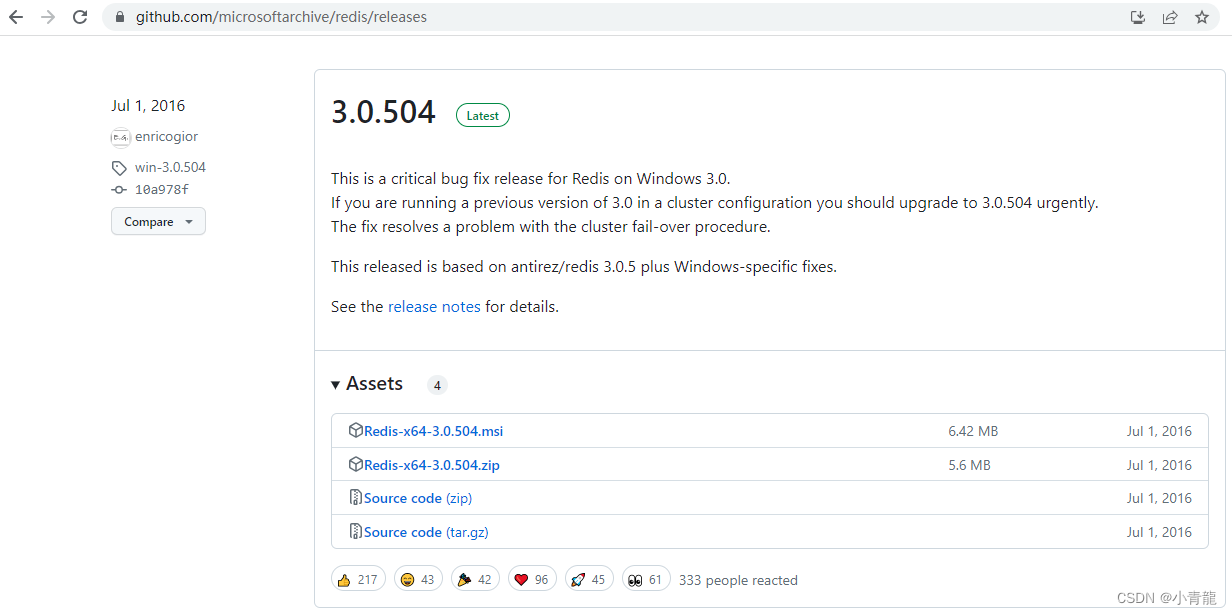Download Source code (zip)
The image size is (1232, 614).
(418, 498)
